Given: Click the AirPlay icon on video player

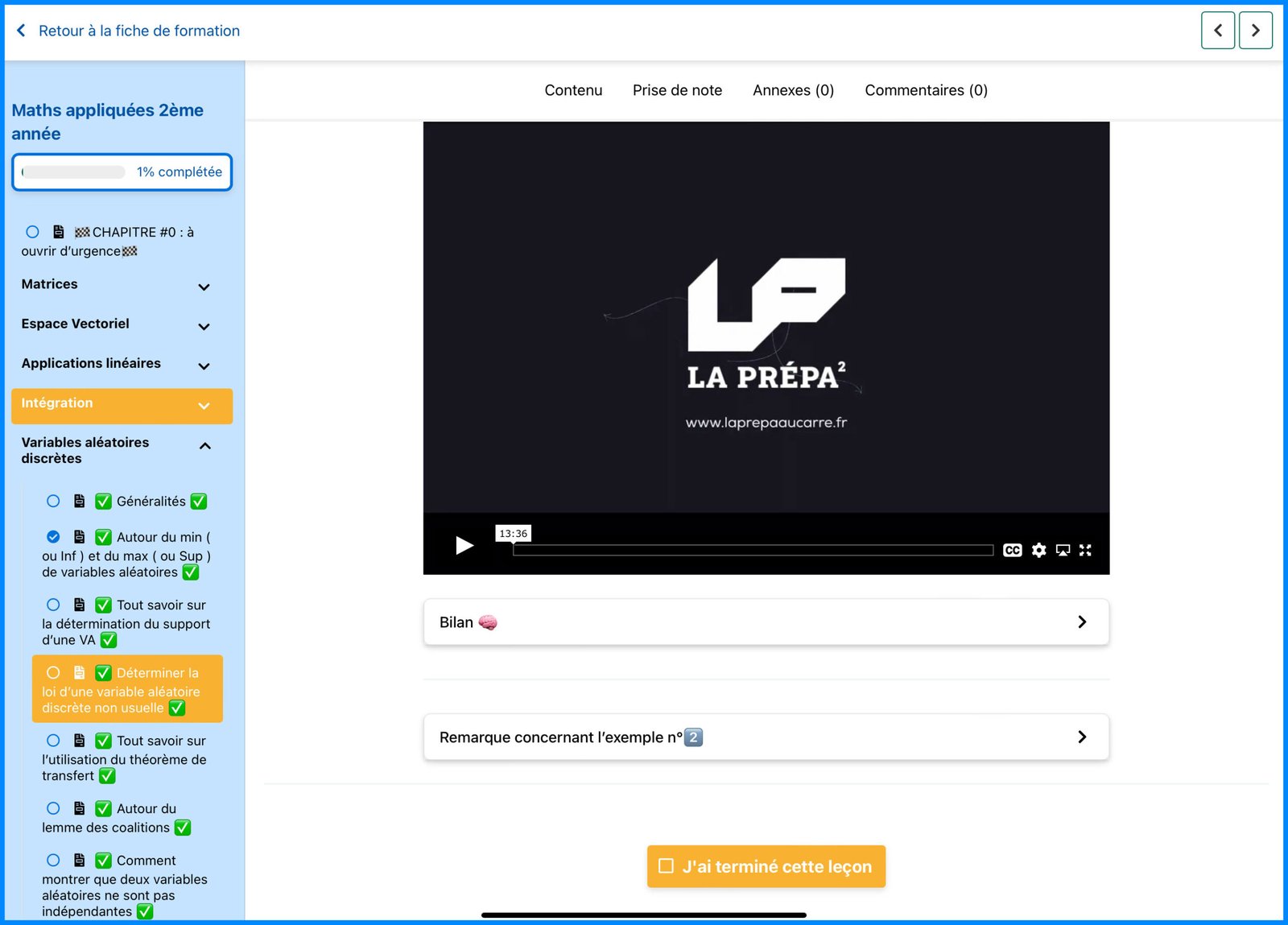Looking at the screenshot, I should [1063, 551].
